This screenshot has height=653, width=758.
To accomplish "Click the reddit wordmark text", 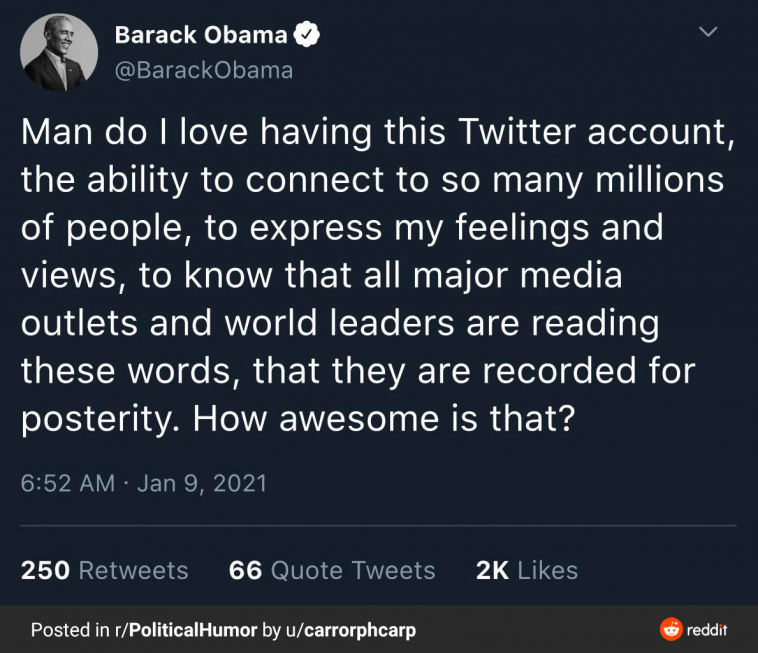I will (x=707, y=630).
